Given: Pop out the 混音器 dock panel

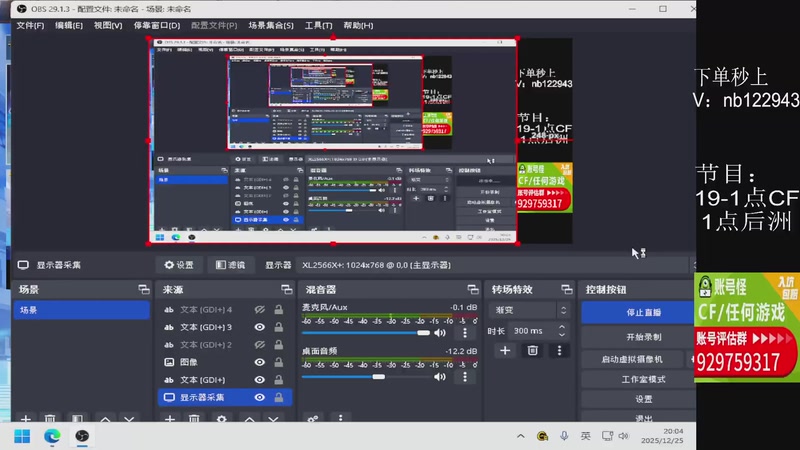Looking at the screenshot, I should pyautogui.click(x=473, y=289).
